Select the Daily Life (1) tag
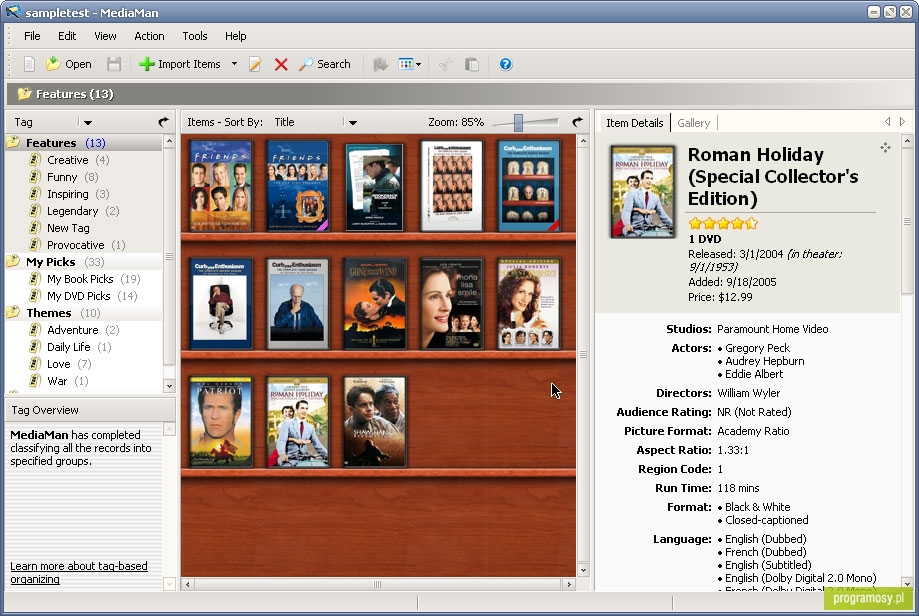This screenshot has width=919, height=616. [x=79, y=347]
